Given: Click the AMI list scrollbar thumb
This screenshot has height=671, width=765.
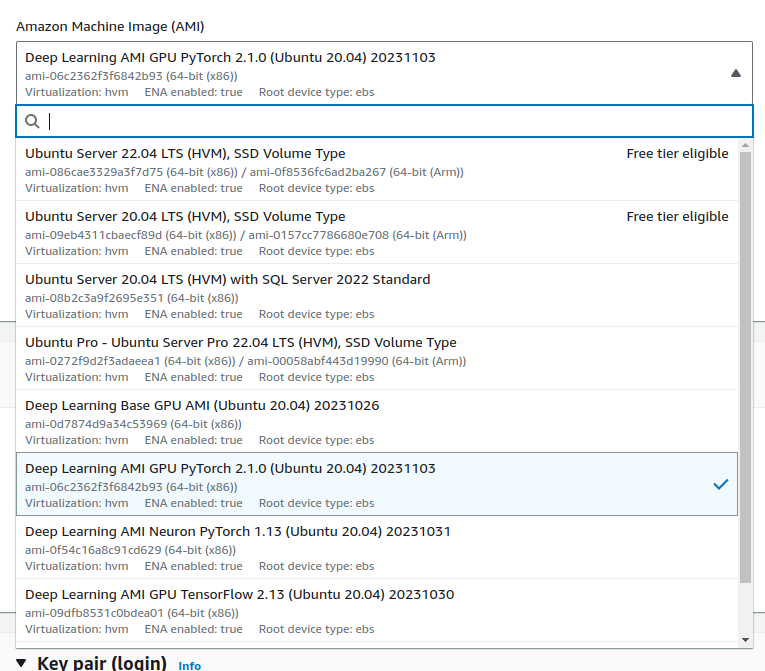Looking at the screenshot, I should (x=745, y=367).
